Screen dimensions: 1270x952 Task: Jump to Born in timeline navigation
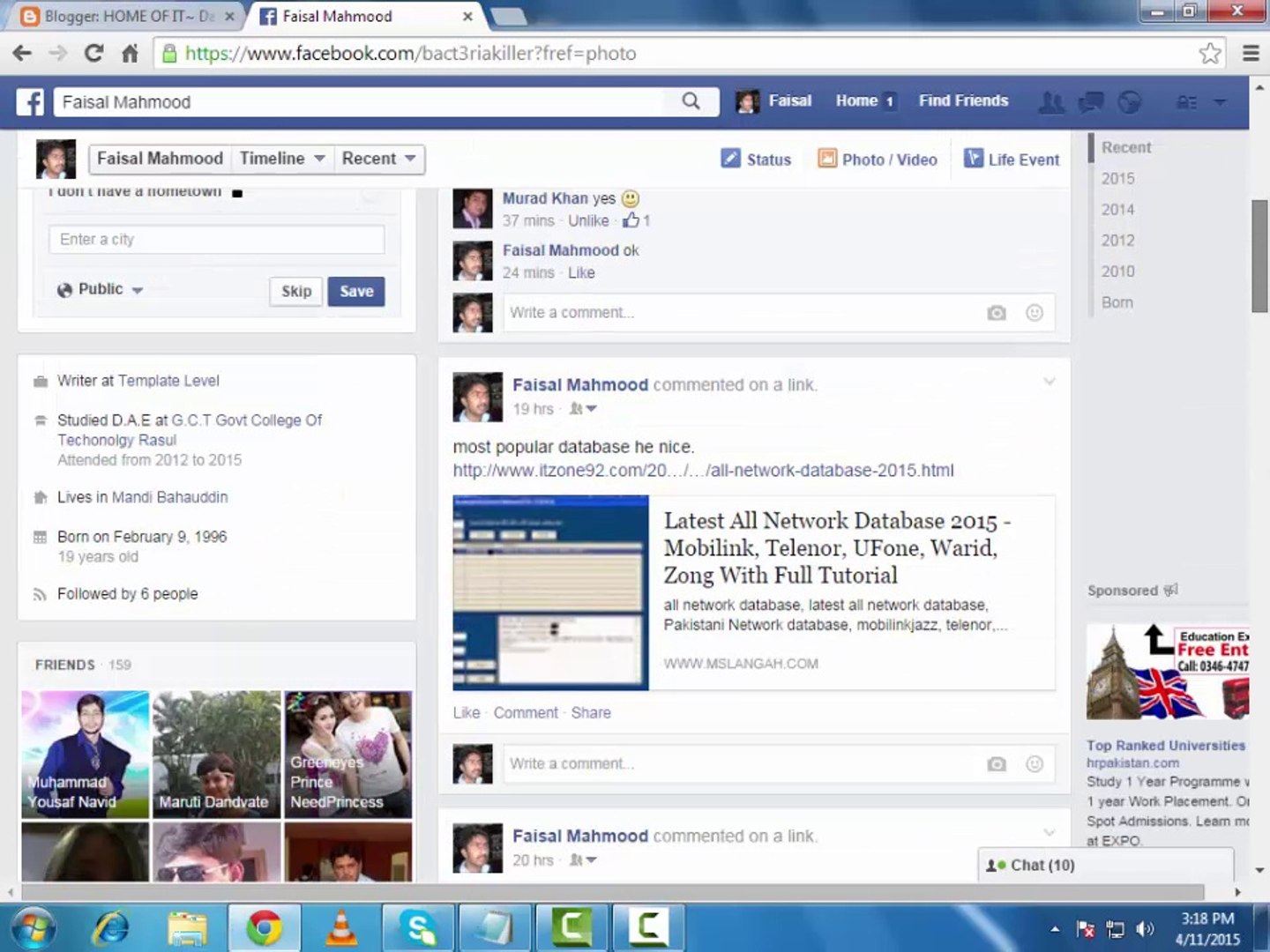point(1117,302)
